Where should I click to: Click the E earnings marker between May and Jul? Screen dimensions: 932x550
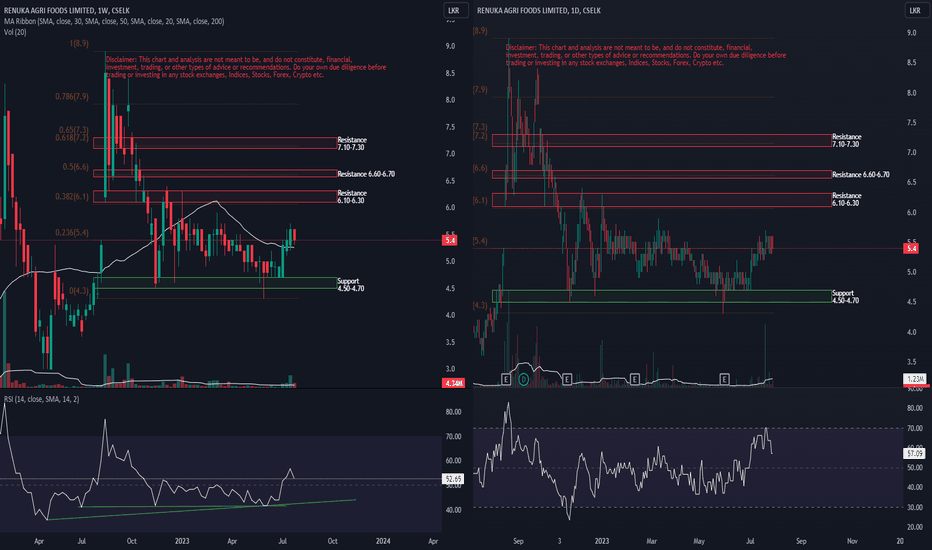coord(724,379)
